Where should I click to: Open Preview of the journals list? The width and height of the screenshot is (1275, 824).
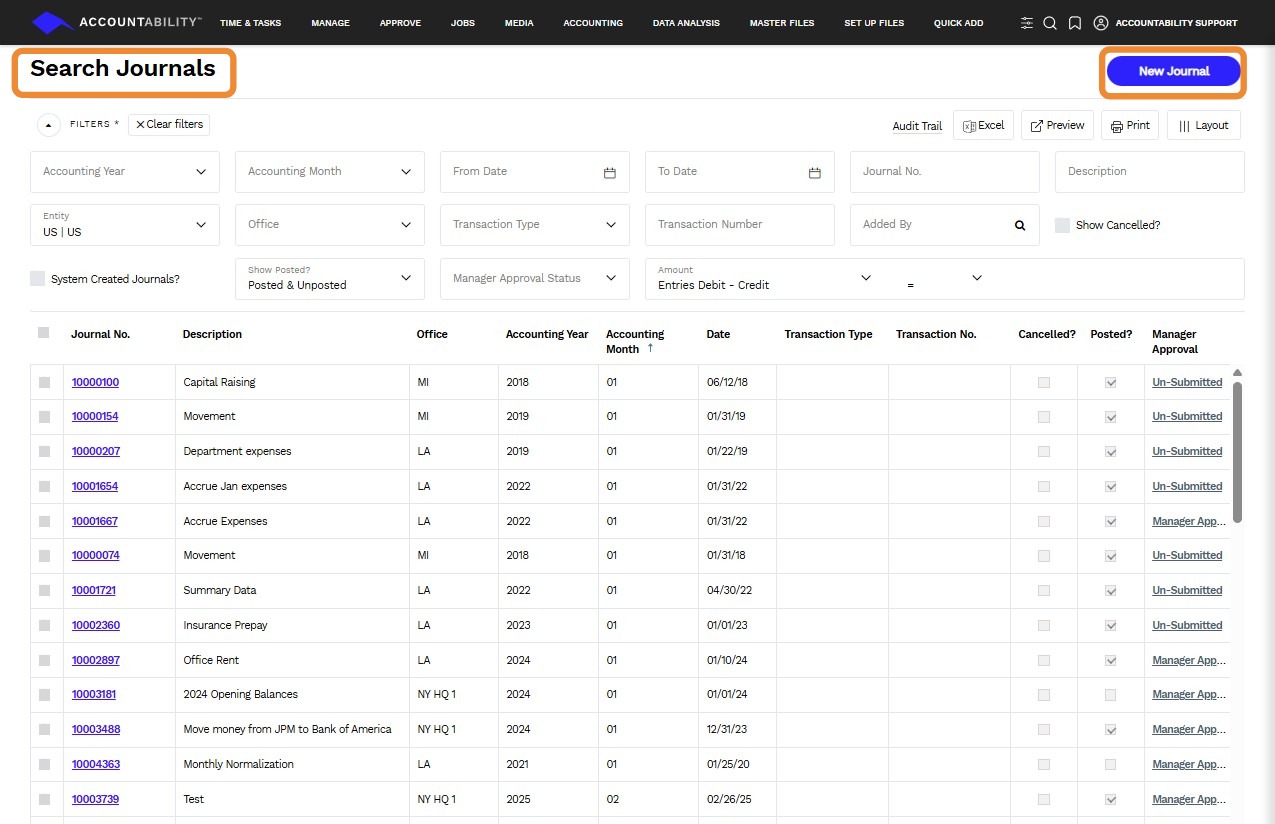1057,125
